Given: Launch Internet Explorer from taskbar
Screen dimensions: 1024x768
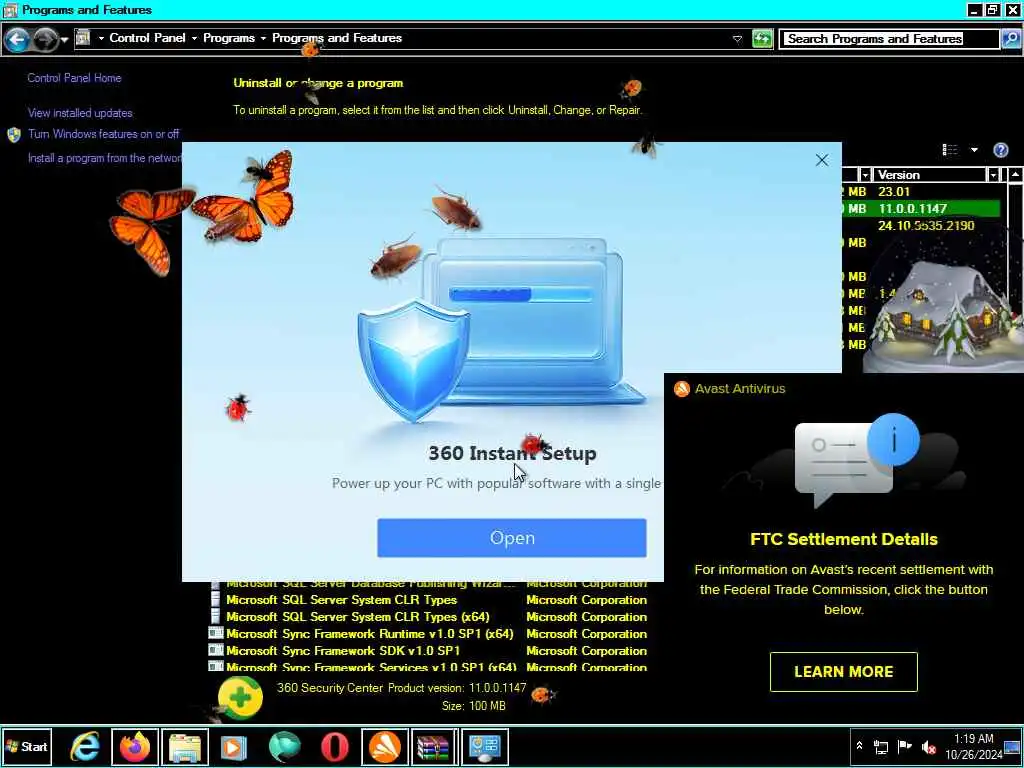Looking at the screenshot, I should coord(86,746).
